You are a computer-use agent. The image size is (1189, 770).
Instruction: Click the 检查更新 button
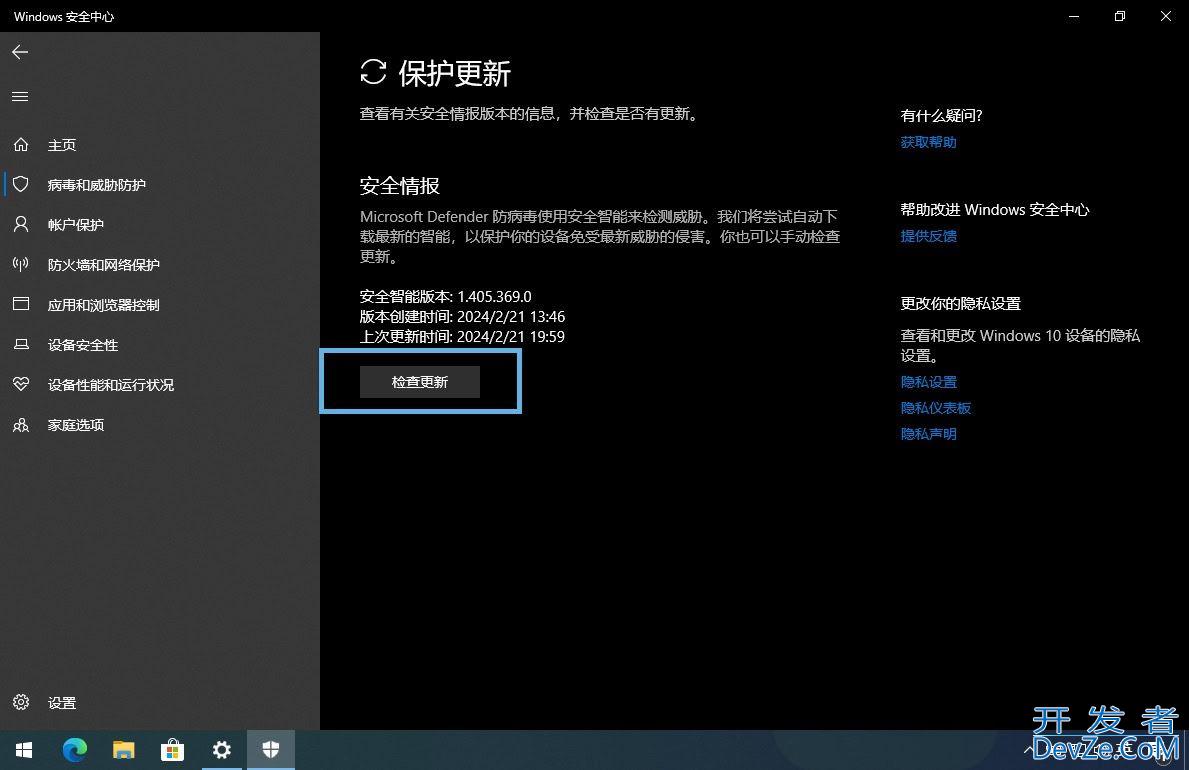click(x=419, y=382)
